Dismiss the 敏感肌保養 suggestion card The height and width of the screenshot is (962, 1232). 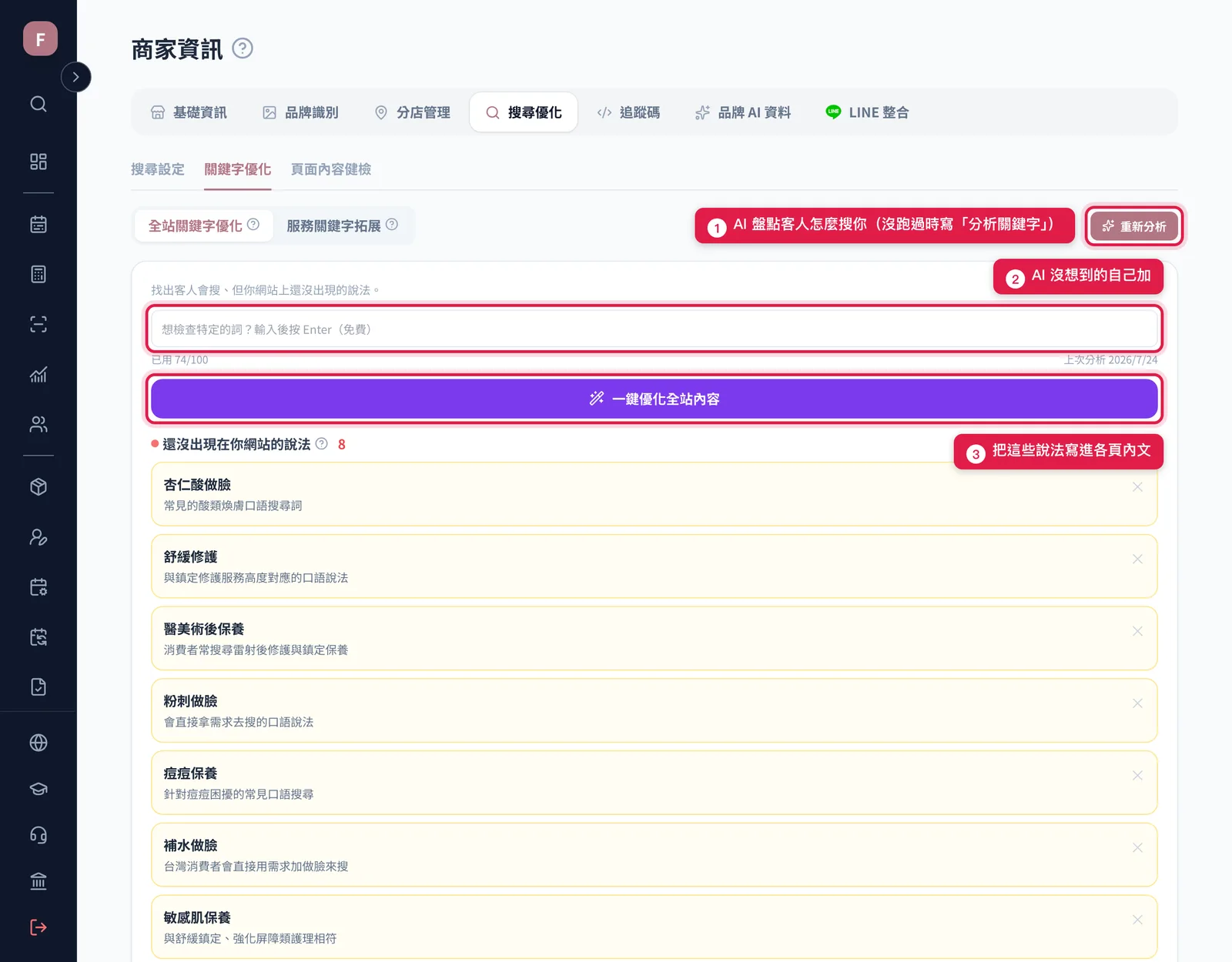pyautogui.click(x=1137, y=920)
